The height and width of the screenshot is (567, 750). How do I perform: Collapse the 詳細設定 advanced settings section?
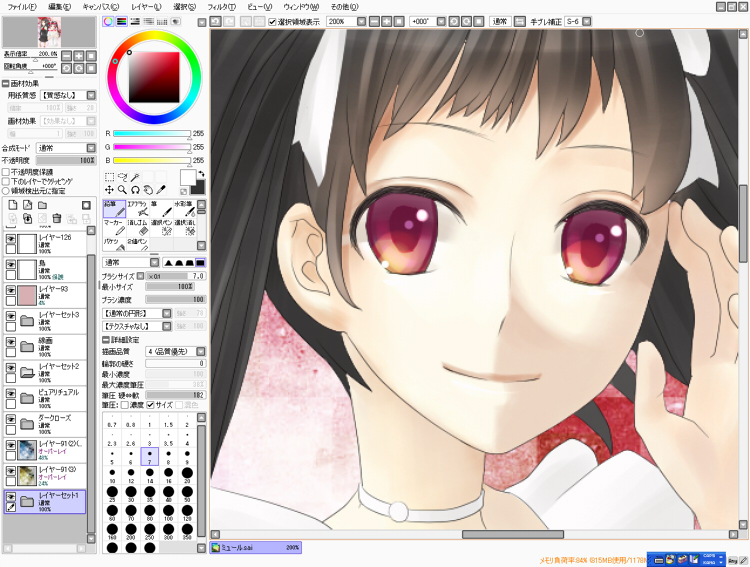pos(106,340)
